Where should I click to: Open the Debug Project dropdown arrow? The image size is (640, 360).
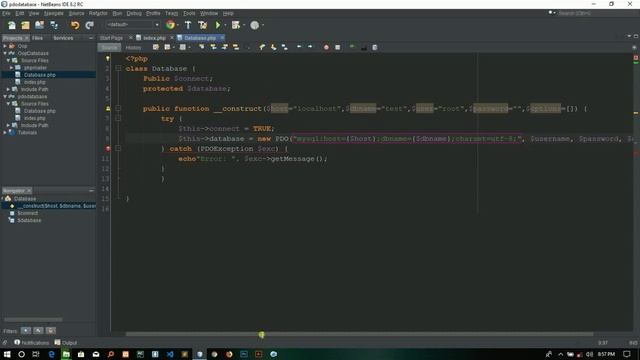[244, 25]
